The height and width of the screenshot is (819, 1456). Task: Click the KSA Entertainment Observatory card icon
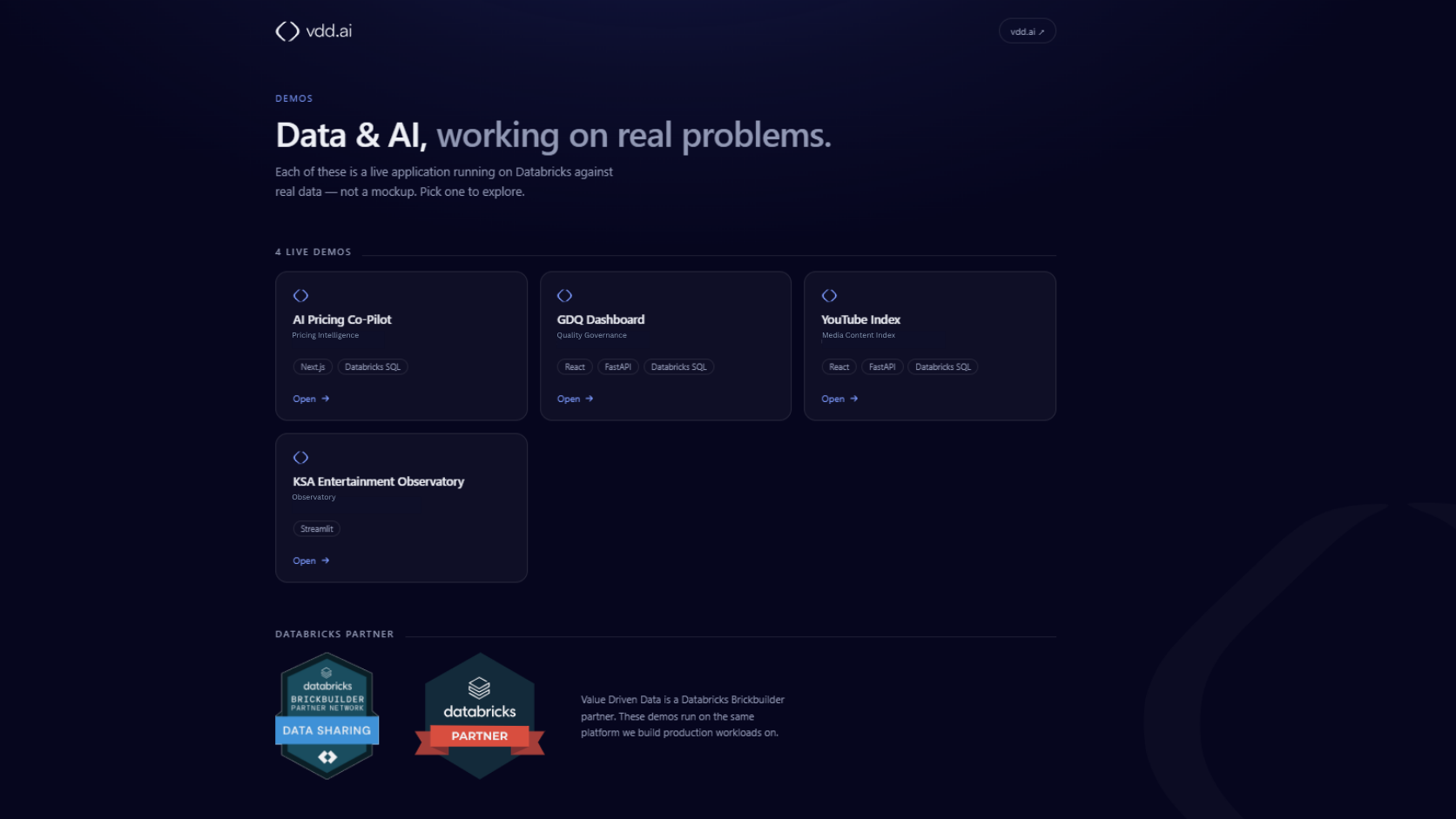pos(300,458)
